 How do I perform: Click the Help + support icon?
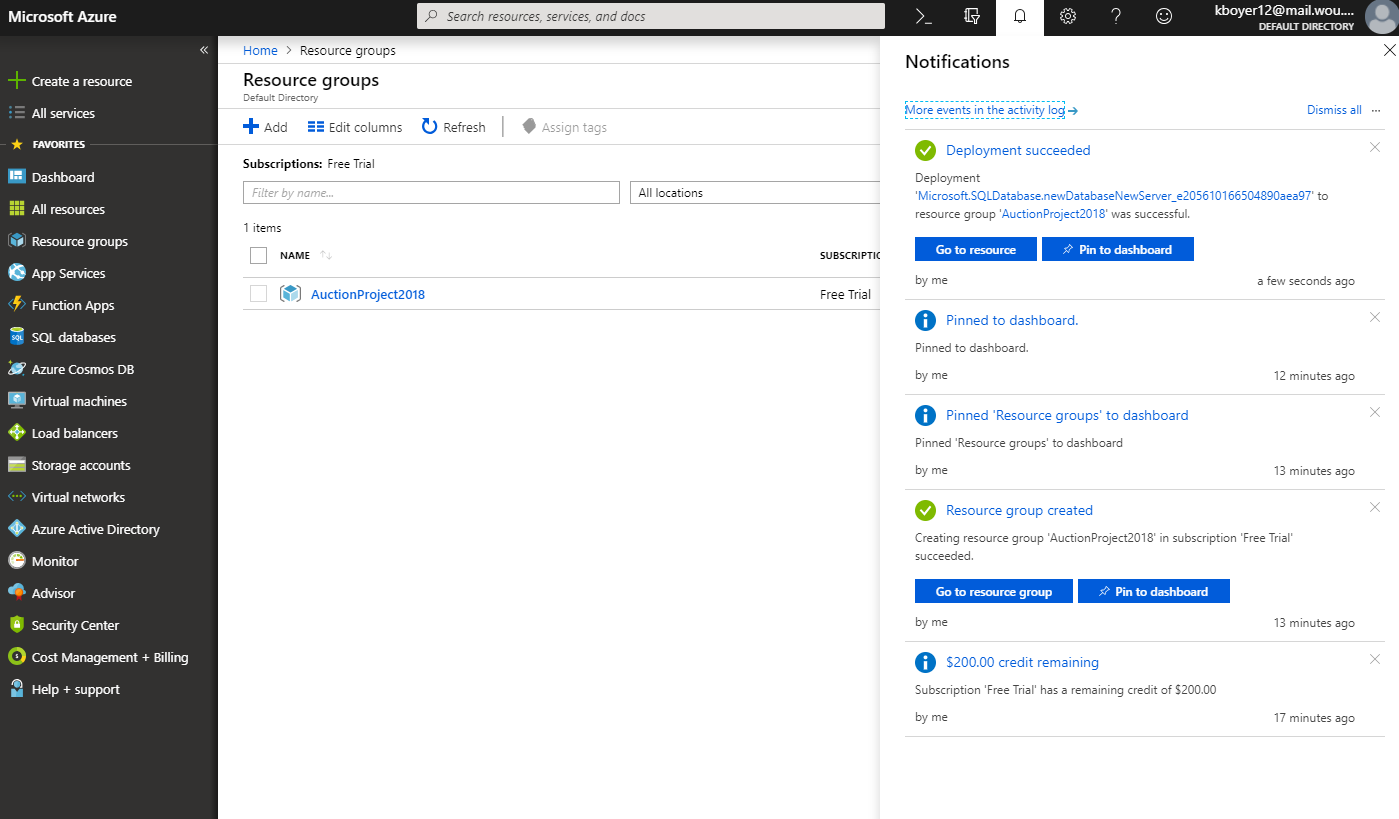(16, 689)
